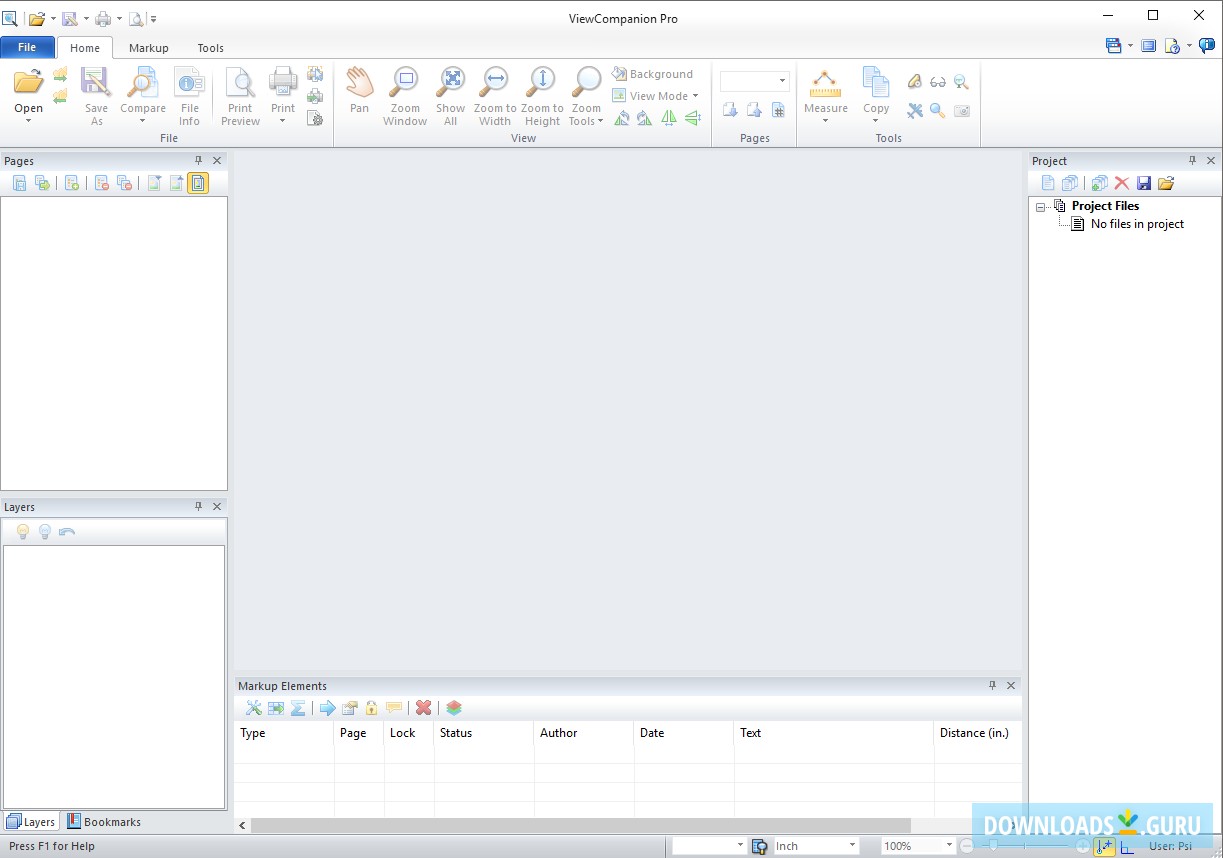Click the glasses icon in Tools group
This screenshot has width=1223, height=858.
[x=938, y=82]
